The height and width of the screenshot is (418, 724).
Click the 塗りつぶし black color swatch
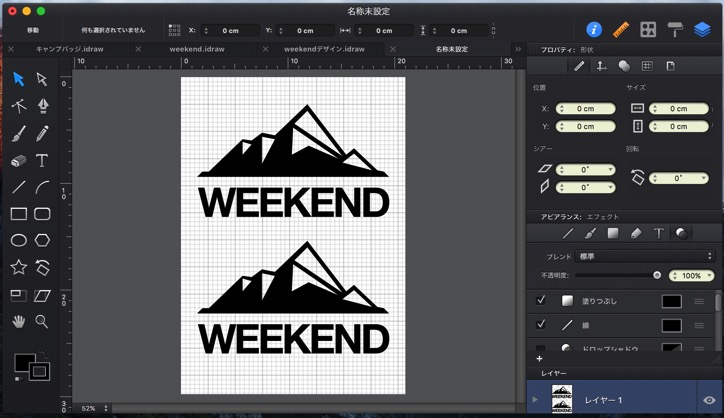pyautogui.click(x=671, y=300)
